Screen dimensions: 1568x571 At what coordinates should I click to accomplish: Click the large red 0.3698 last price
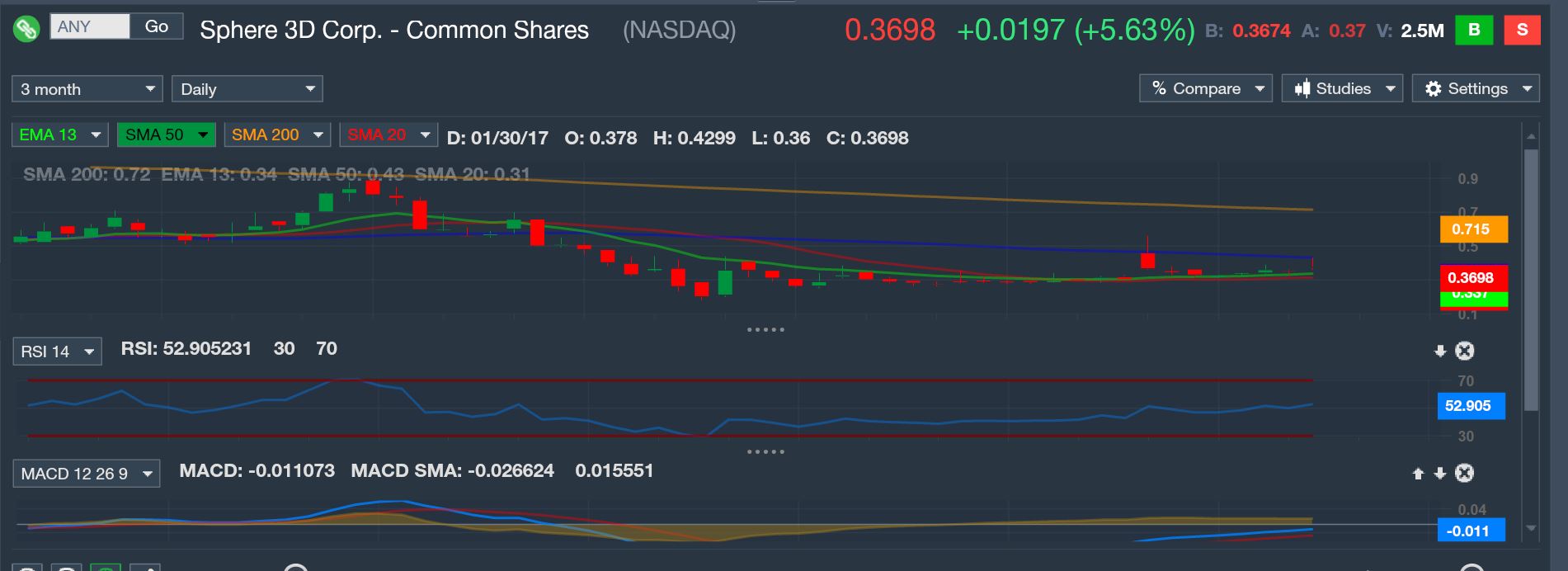point(890,31)
